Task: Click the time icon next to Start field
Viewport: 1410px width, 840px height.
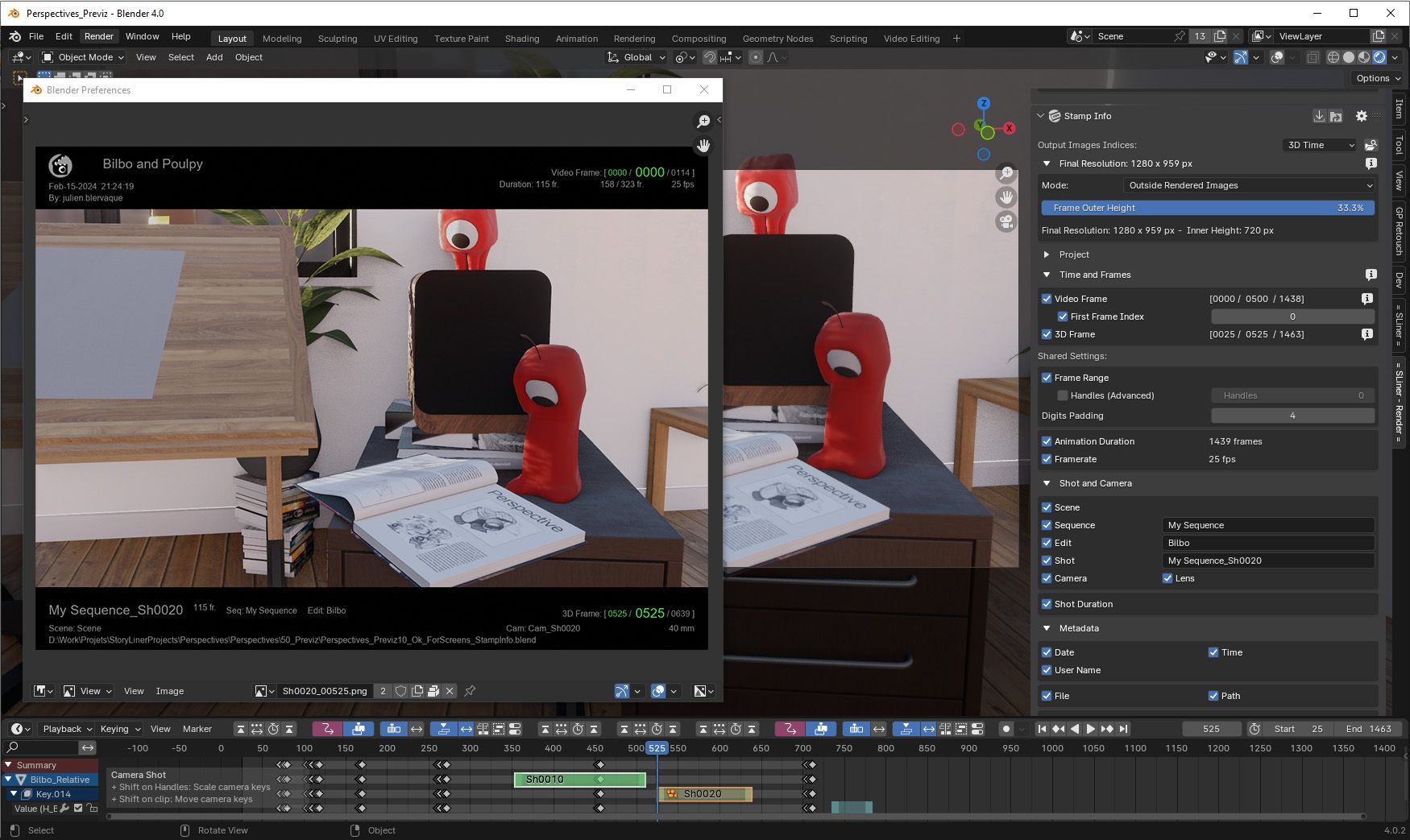Action: (x=1254, y=729)
